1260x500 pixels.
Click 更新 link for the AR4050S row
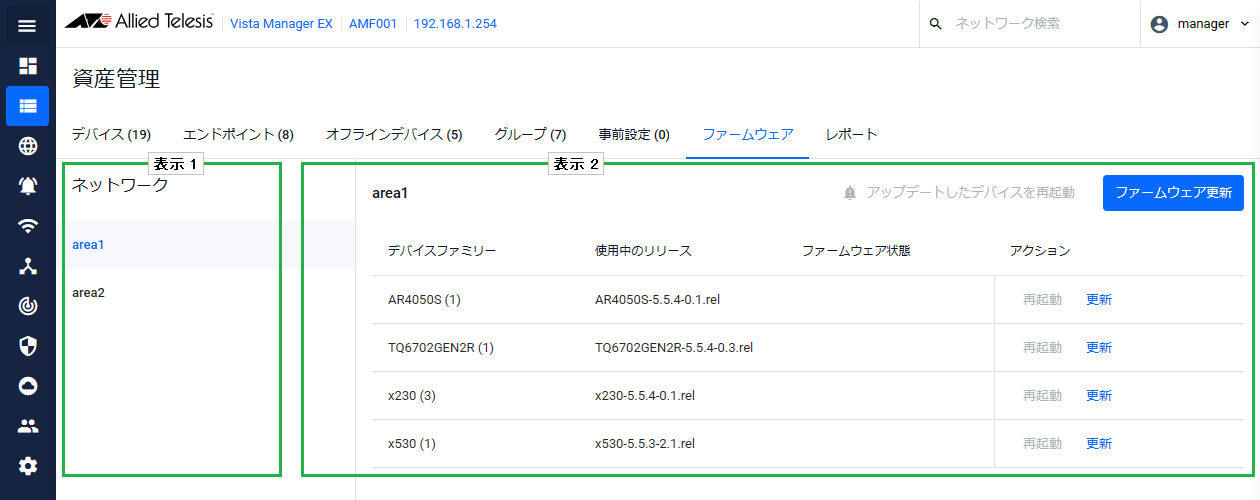1099,300
